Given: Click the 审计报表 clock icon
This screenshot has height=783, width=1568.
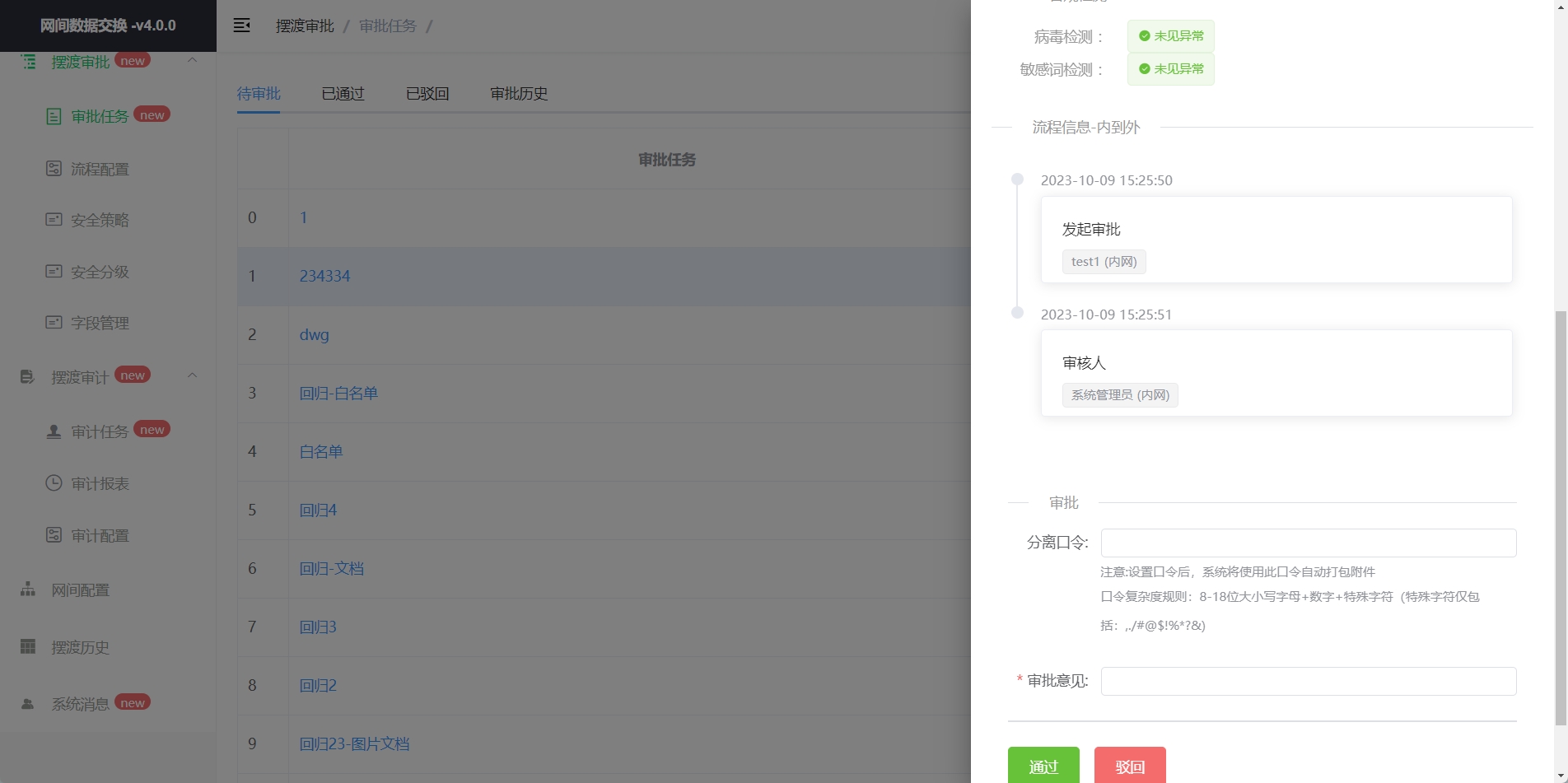Looking at the screenshot, I should [54, 483].
